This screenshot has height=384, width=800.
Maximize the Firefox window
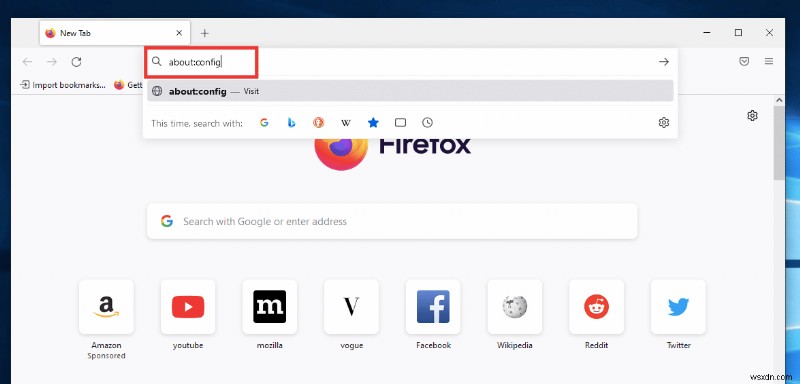click(x=738, y=33)
